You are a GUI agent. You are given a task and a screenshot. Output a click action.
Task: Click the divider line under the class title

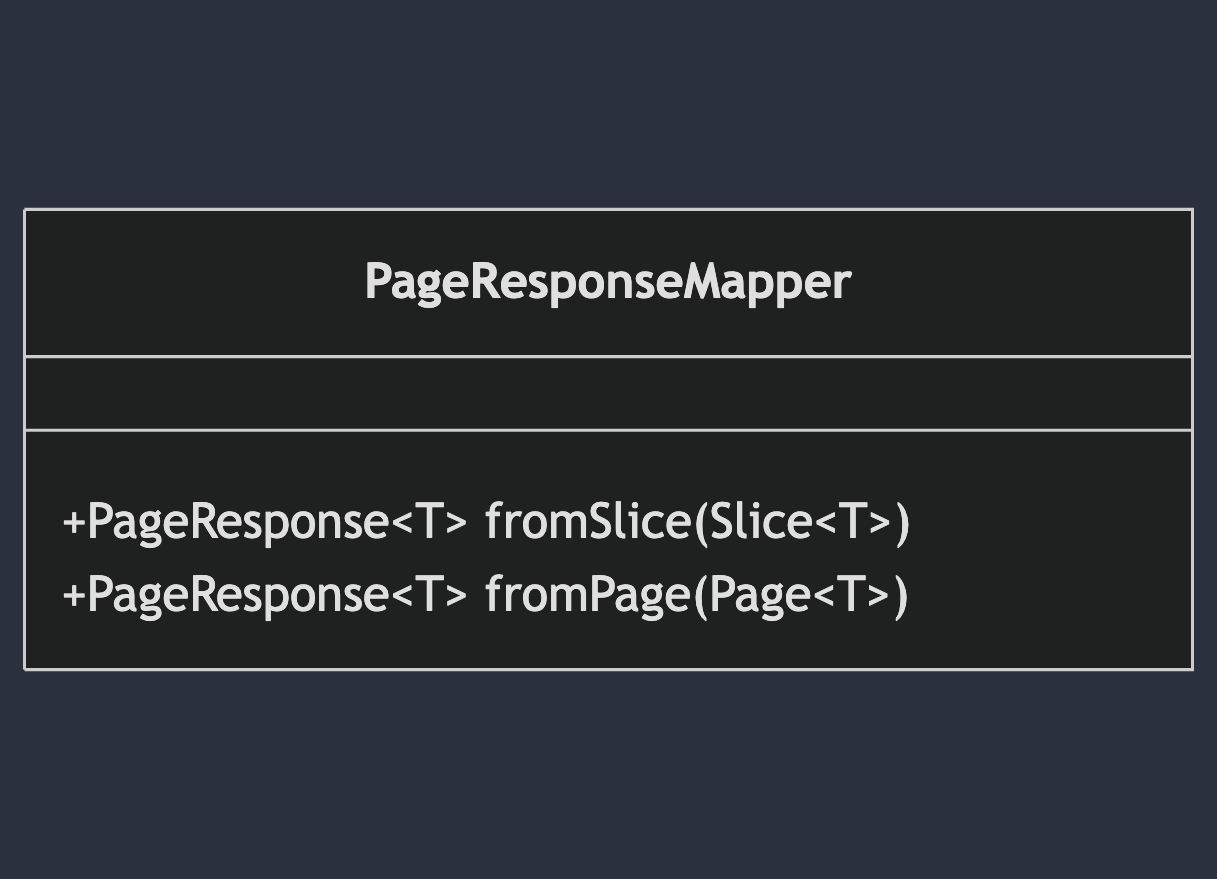tap(607, 356)
